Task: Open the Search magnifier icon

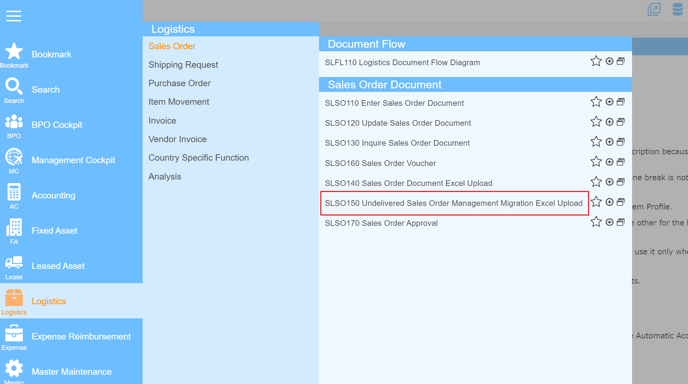Action: tap(14, 86)
